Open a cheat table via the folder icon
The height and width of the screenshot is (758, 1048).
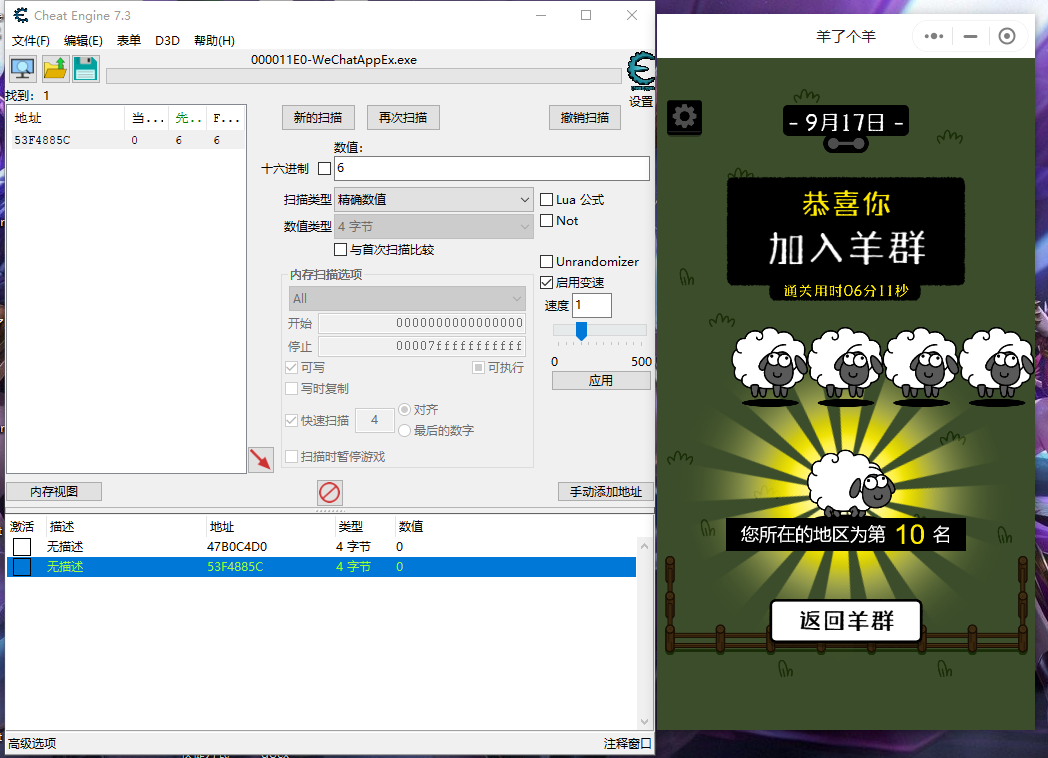tap(56, 68)
